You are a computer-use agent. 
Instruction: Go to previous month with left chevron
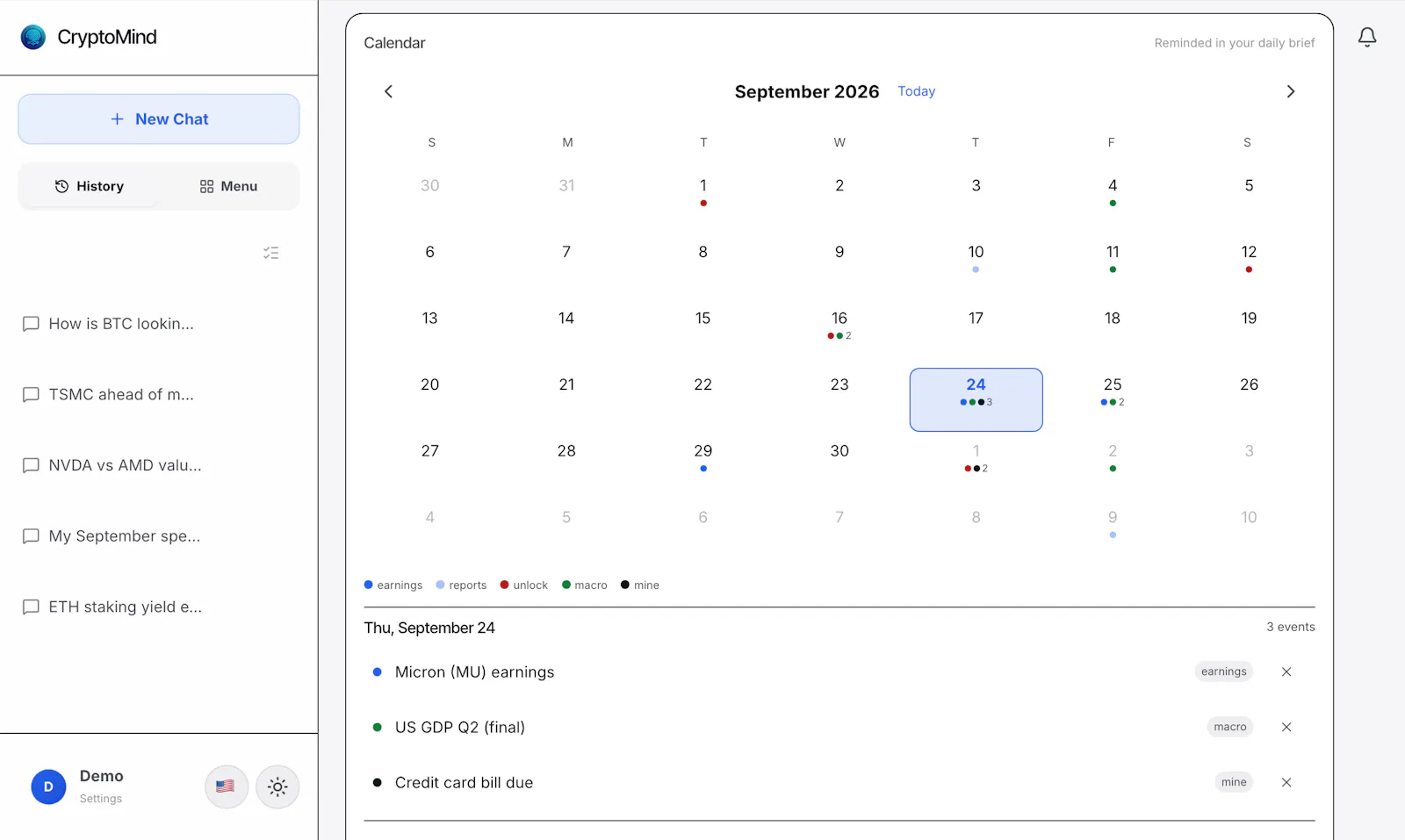coord(388,91)
